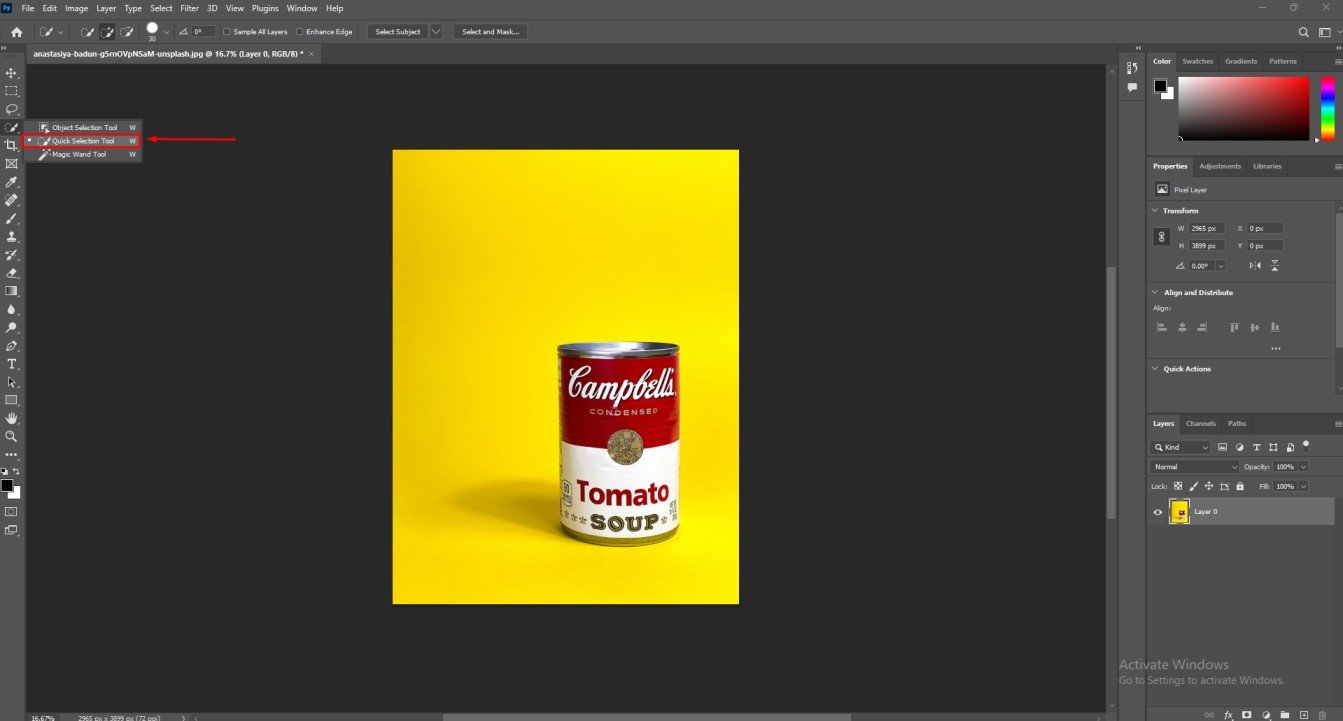
Task: Open the tool preset picker dropdown
Action: pos(61,32)
